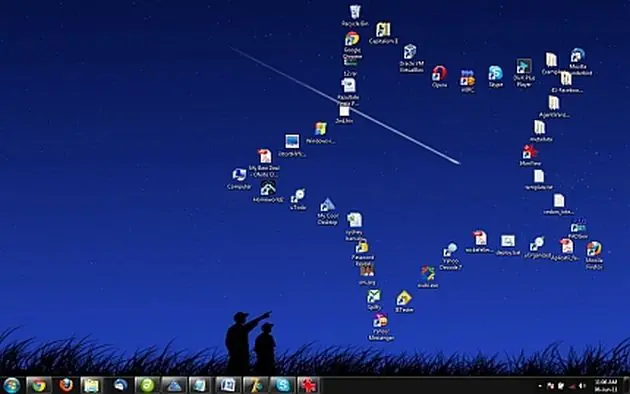Image resolution: width=630 pixels, height=394 pixels.
Task: Launch the Oracle VM VirtualBox desktop icon
Action: tap(410, 52)
